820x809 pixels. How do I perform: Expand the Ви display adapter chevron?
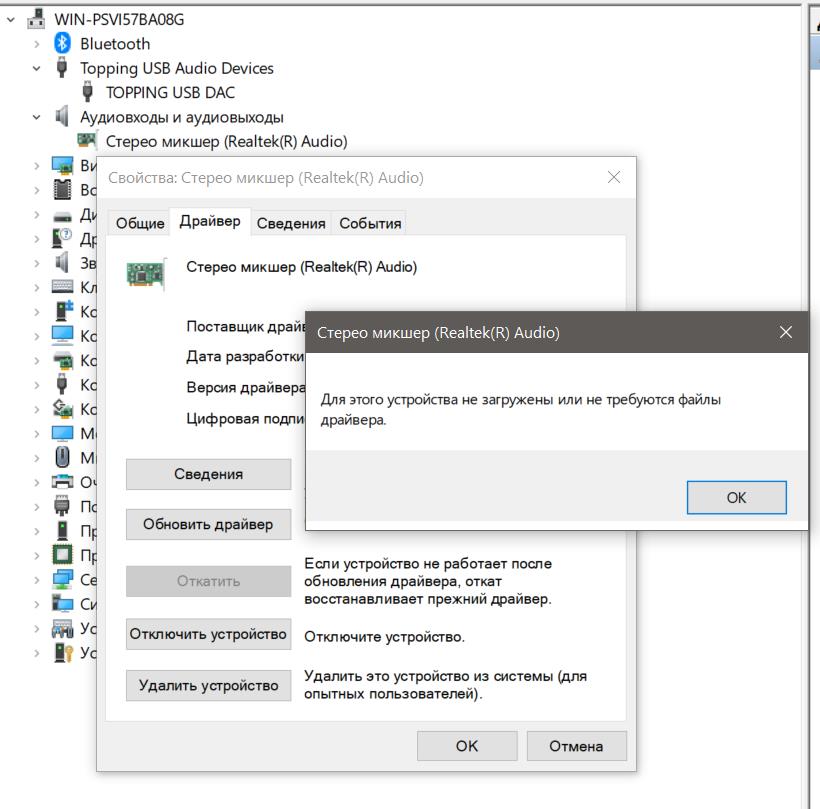[x=37, y=166]
